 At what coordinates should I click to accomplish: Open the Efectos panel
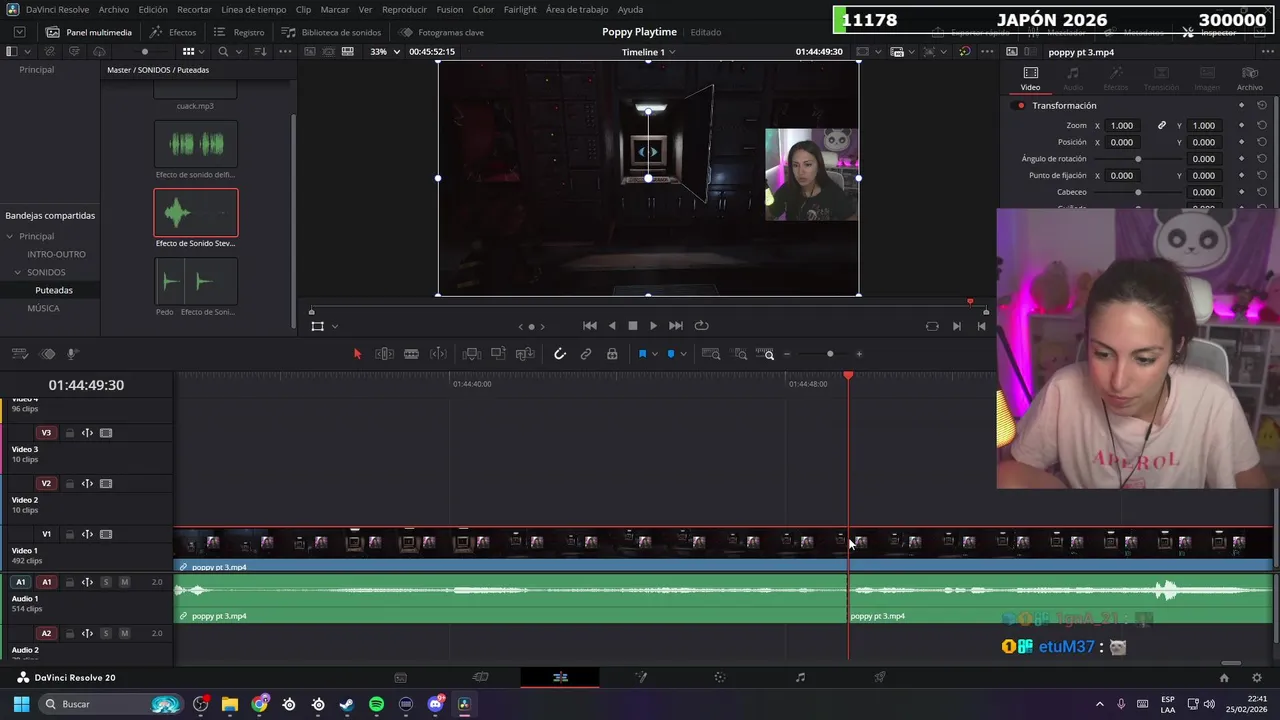coord(173,32)
